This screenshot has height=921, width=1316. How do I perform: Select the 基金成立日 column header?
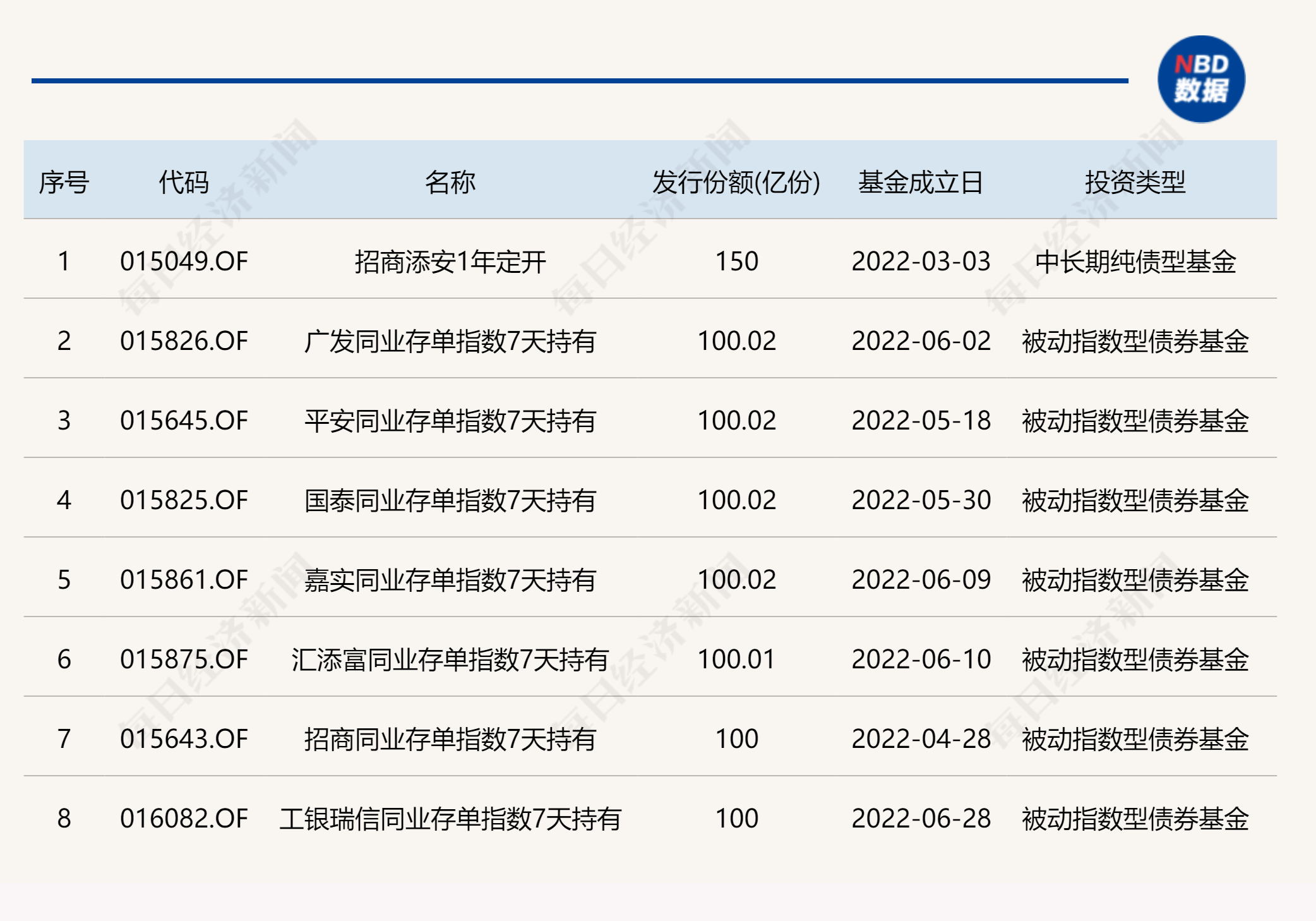pos(921,183)
